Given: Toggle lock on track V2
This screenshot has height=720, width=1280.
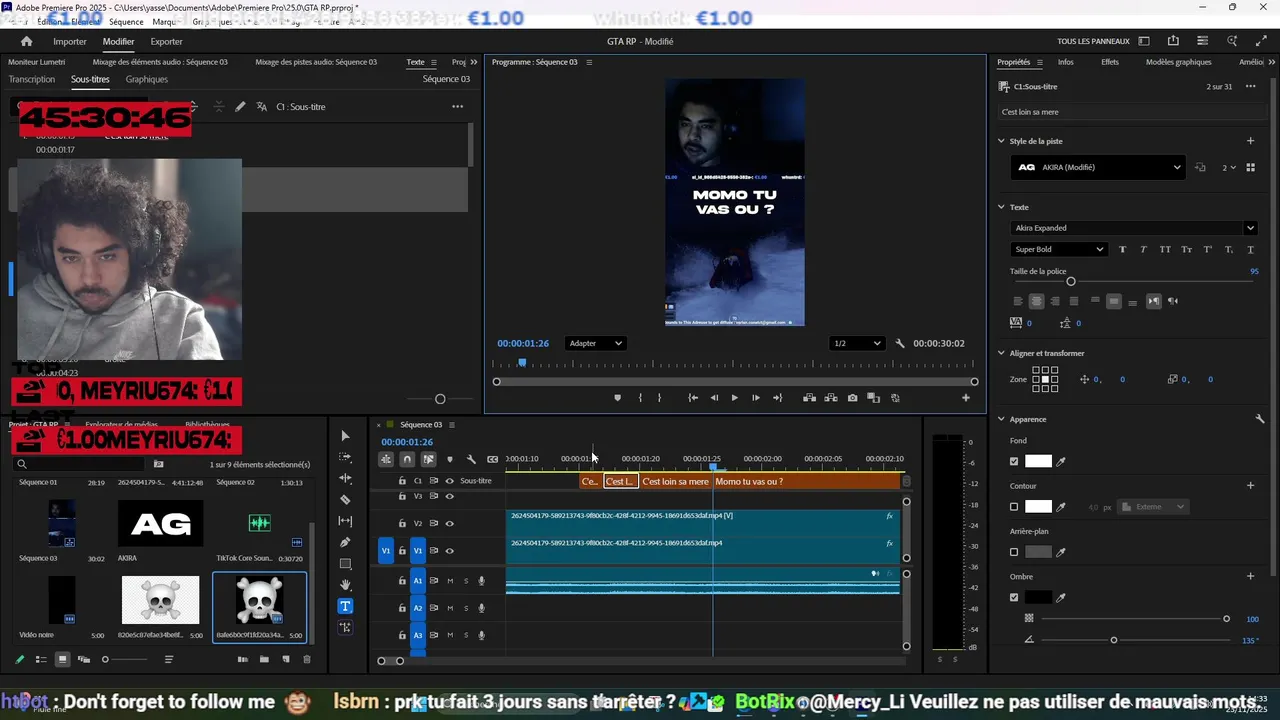Looking at the screenshot, I should [403, 523].
